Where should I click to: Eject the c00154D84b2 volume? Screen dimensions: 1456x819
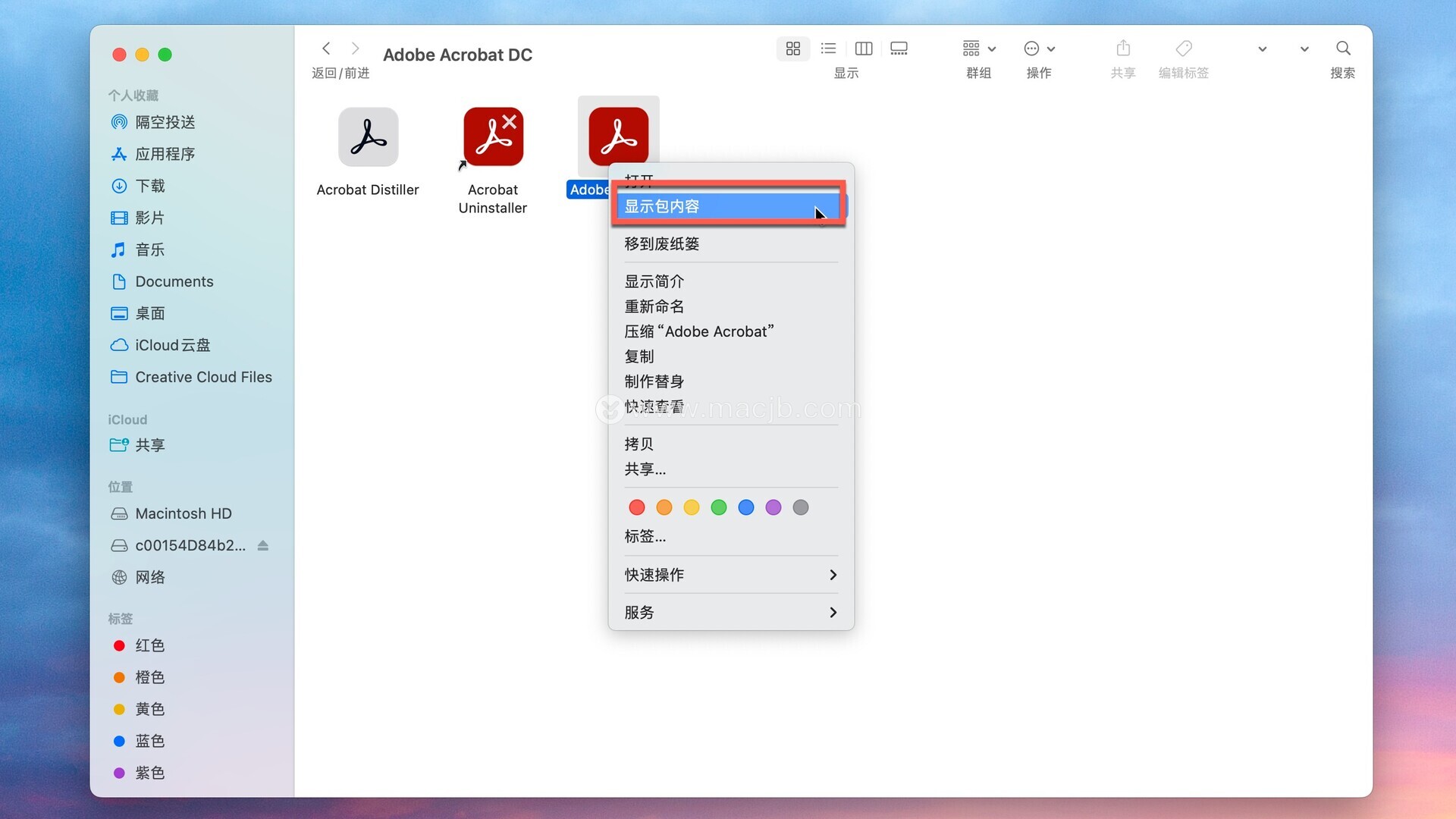pos(263,545)
